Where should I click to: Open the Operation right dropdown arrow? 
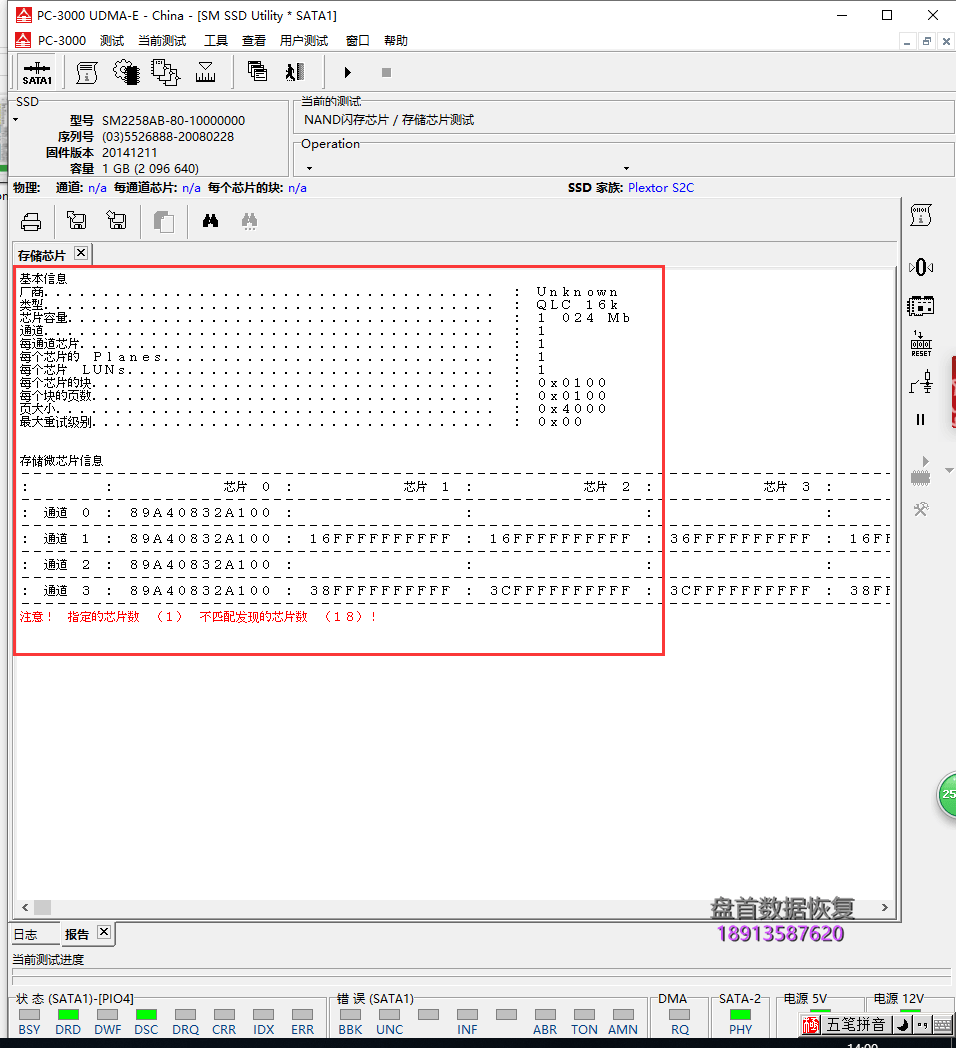[626, 168]
